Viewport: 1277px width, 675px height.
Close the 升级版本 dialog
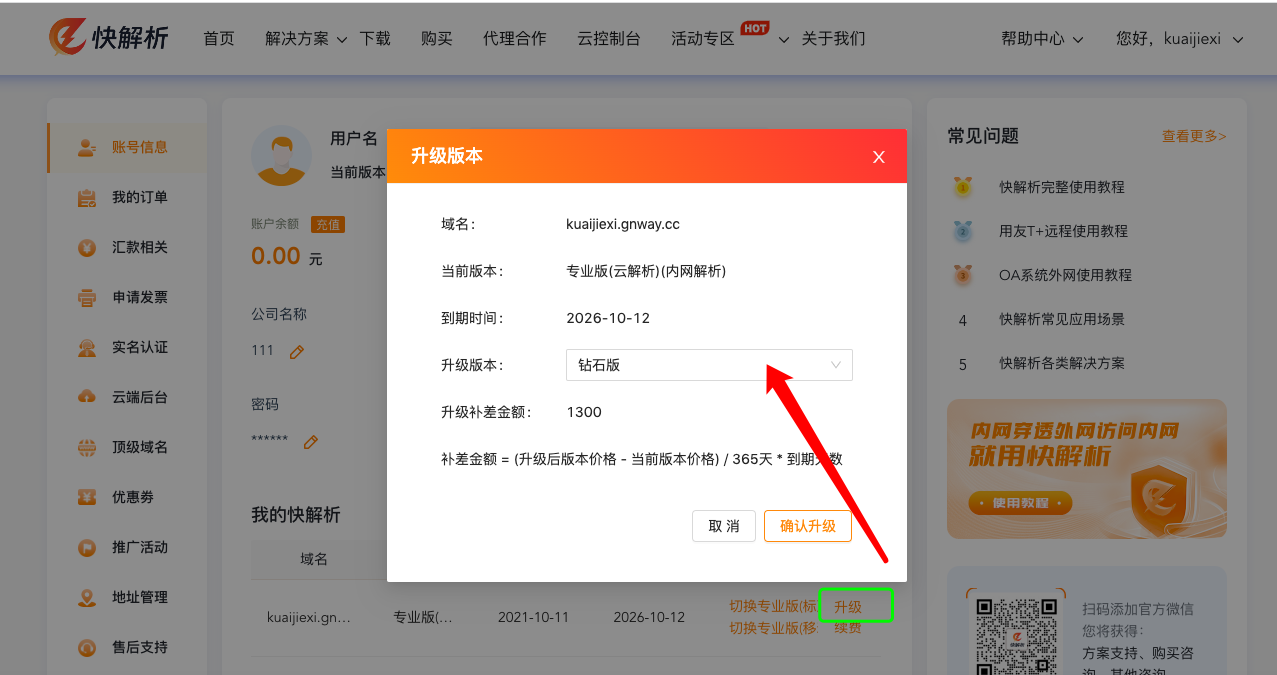(879, 157)
